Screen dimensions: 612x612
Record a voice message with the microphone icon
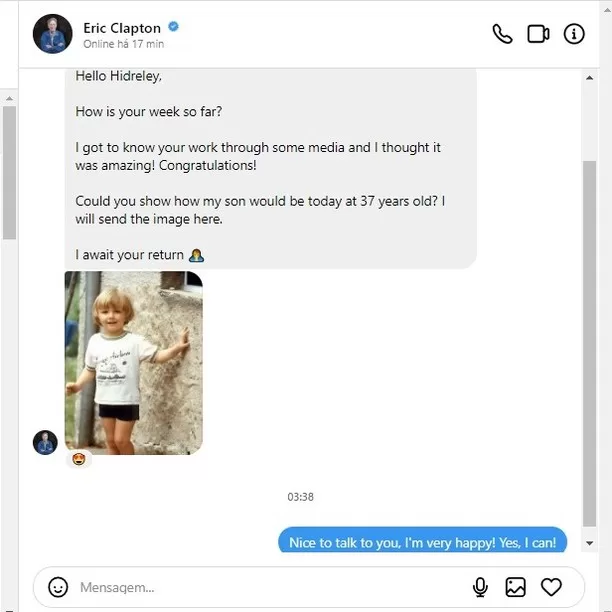(480, 587)
